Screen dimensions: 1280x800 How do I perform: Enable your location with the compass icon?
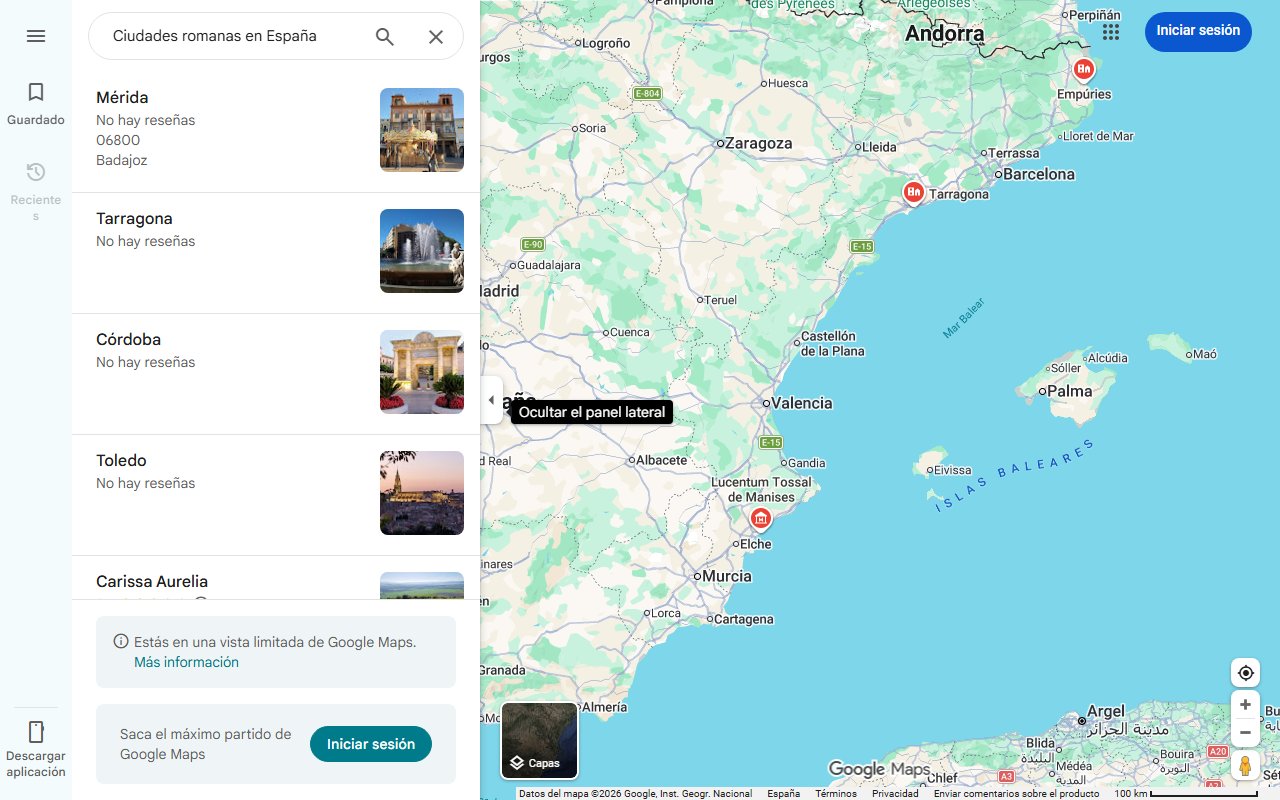[1245, 672]
